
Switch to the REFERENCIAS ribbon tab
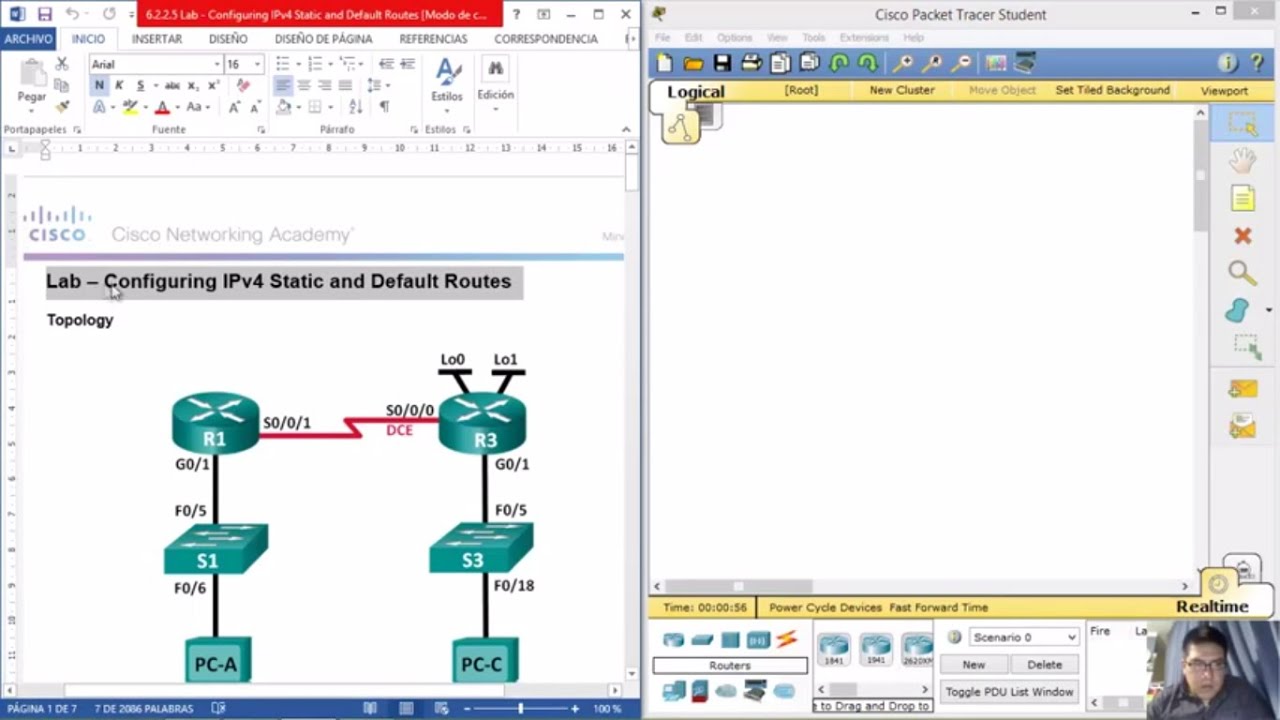(433, 38)
